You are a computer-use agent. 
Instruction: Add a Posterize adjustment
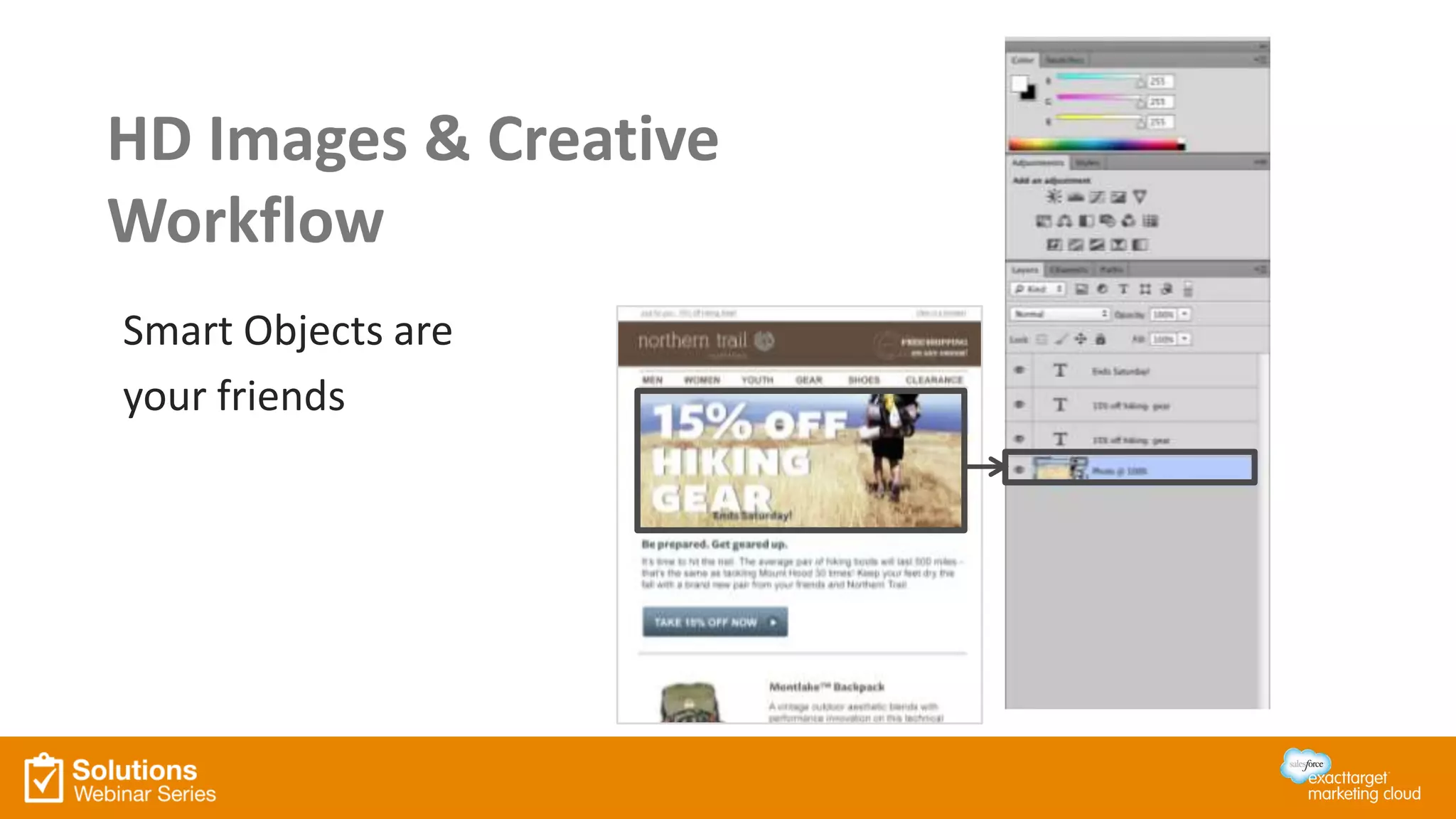click(x=1076, y=245)
